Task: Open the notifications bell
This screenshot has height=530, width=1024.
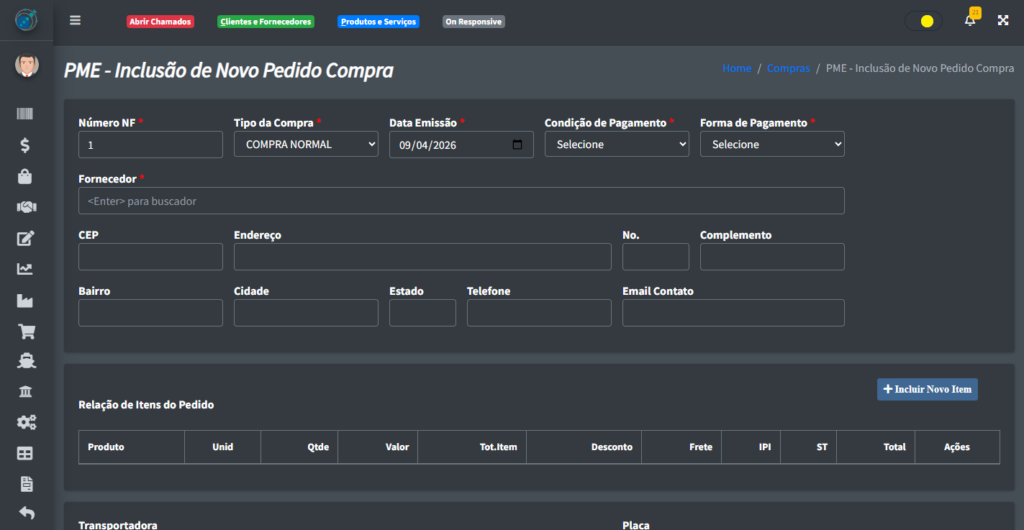Action: 969,20
